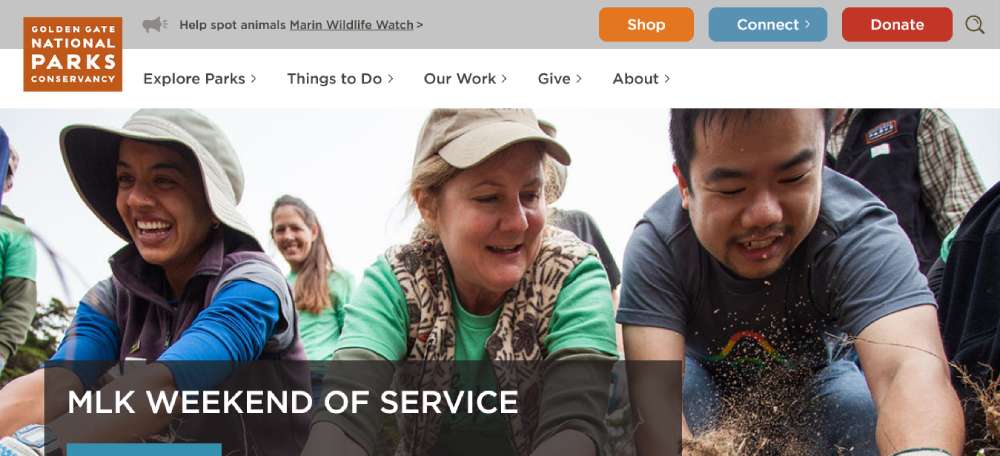1000x456 pixels.
Task: Go home via Golden Gate Parks Conservancy logo
Action: pos(73,54)
